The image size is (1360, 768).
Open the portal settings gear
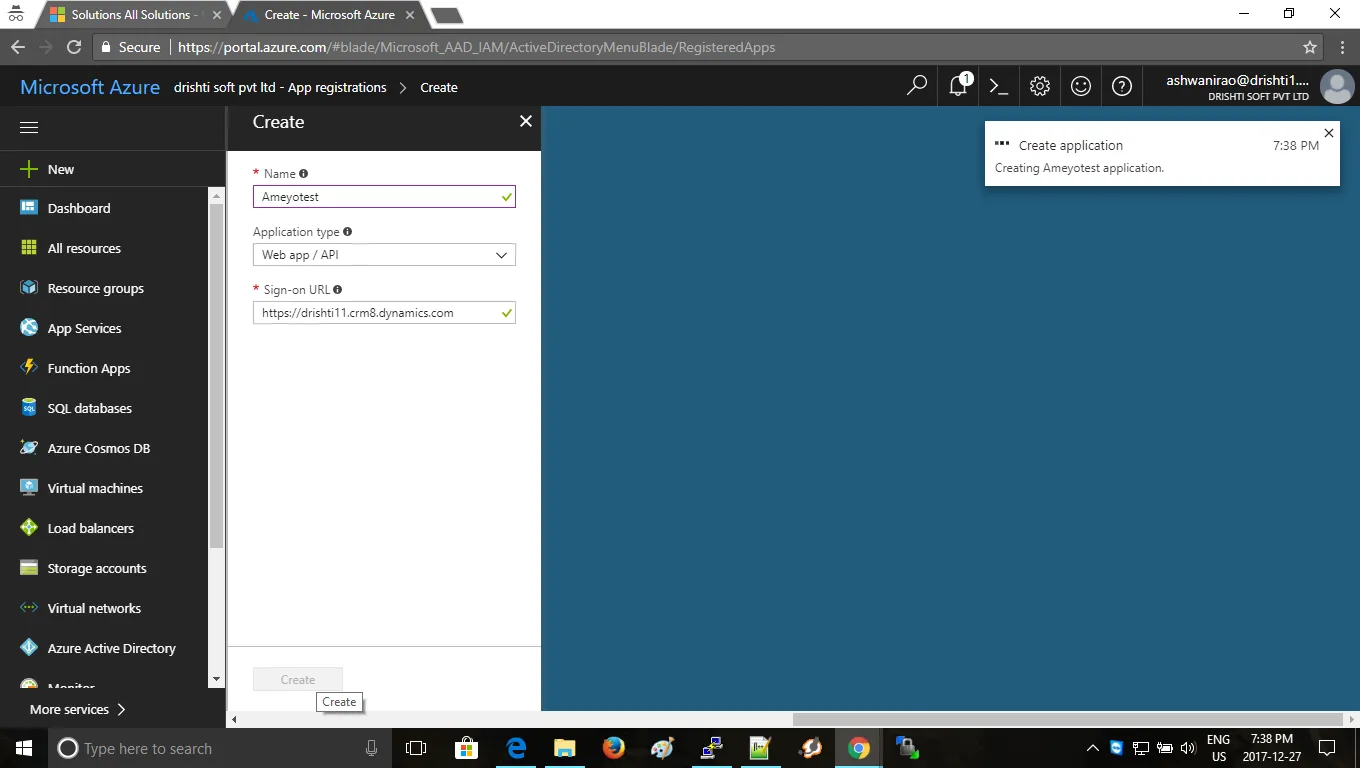pyautogui.click(x=1040, y=86)
